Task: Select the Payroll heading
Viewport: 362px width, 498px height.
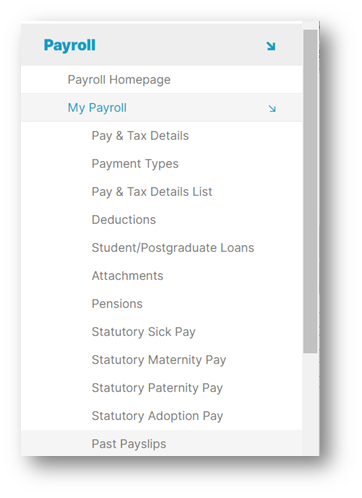Action: pos(70,45)
